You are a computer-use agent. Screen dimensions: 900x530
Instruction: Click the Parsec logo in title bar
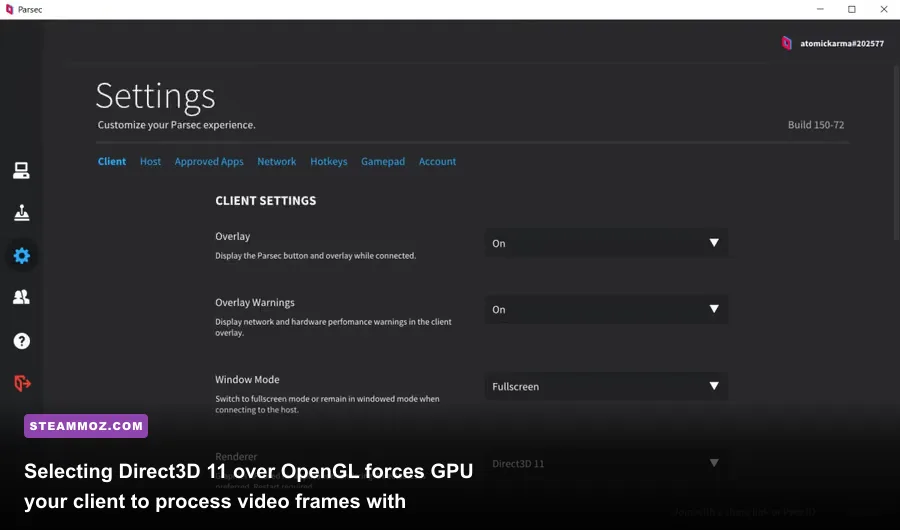[9, 9]
